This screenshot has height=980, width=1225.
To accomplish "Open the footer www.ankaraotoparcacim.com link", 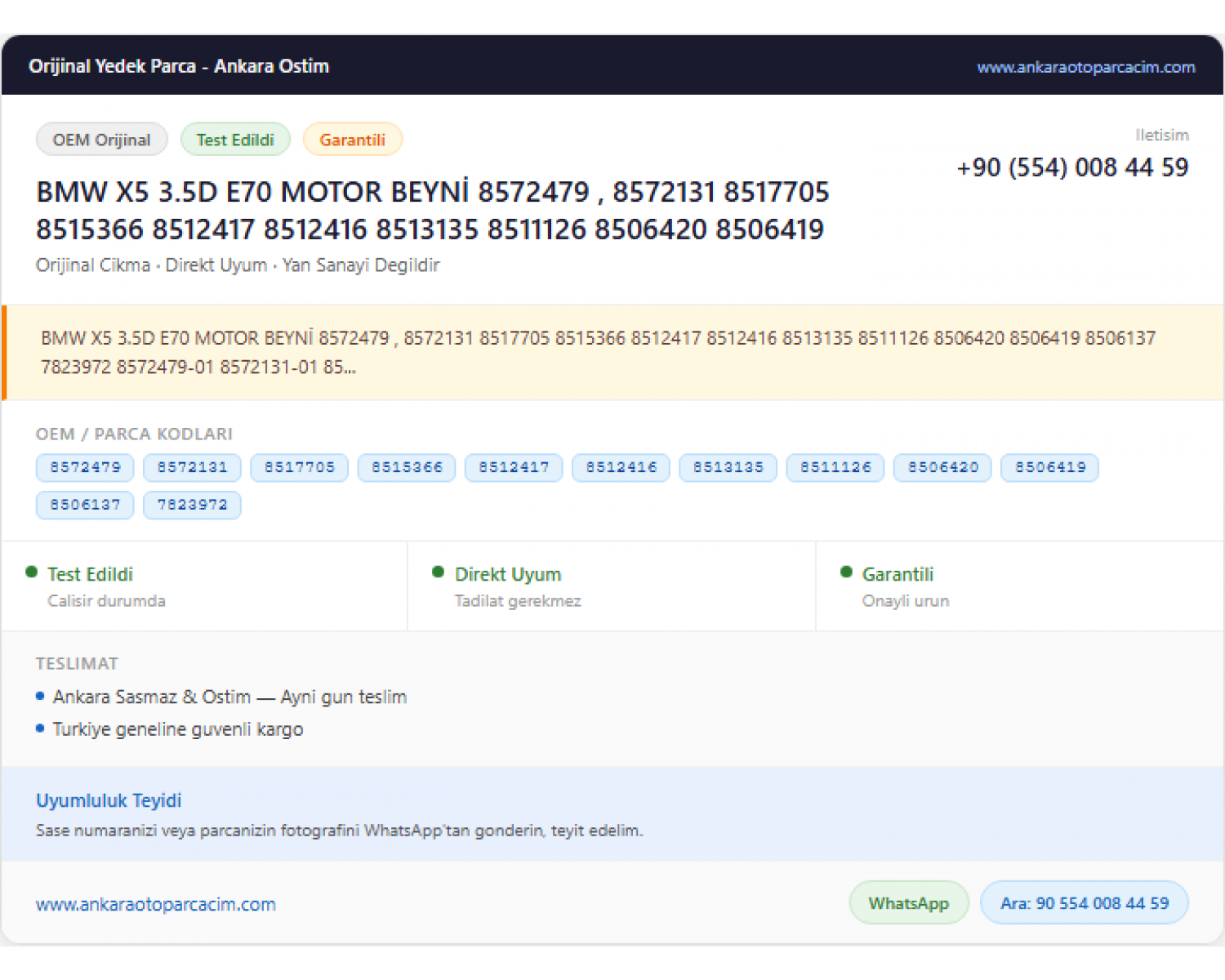I will [156, 904].
